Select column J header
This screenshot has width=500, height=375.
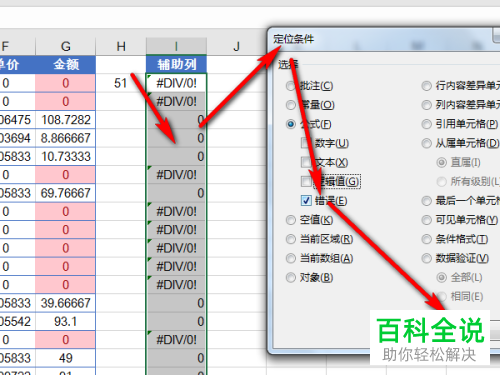coord(236,46)
